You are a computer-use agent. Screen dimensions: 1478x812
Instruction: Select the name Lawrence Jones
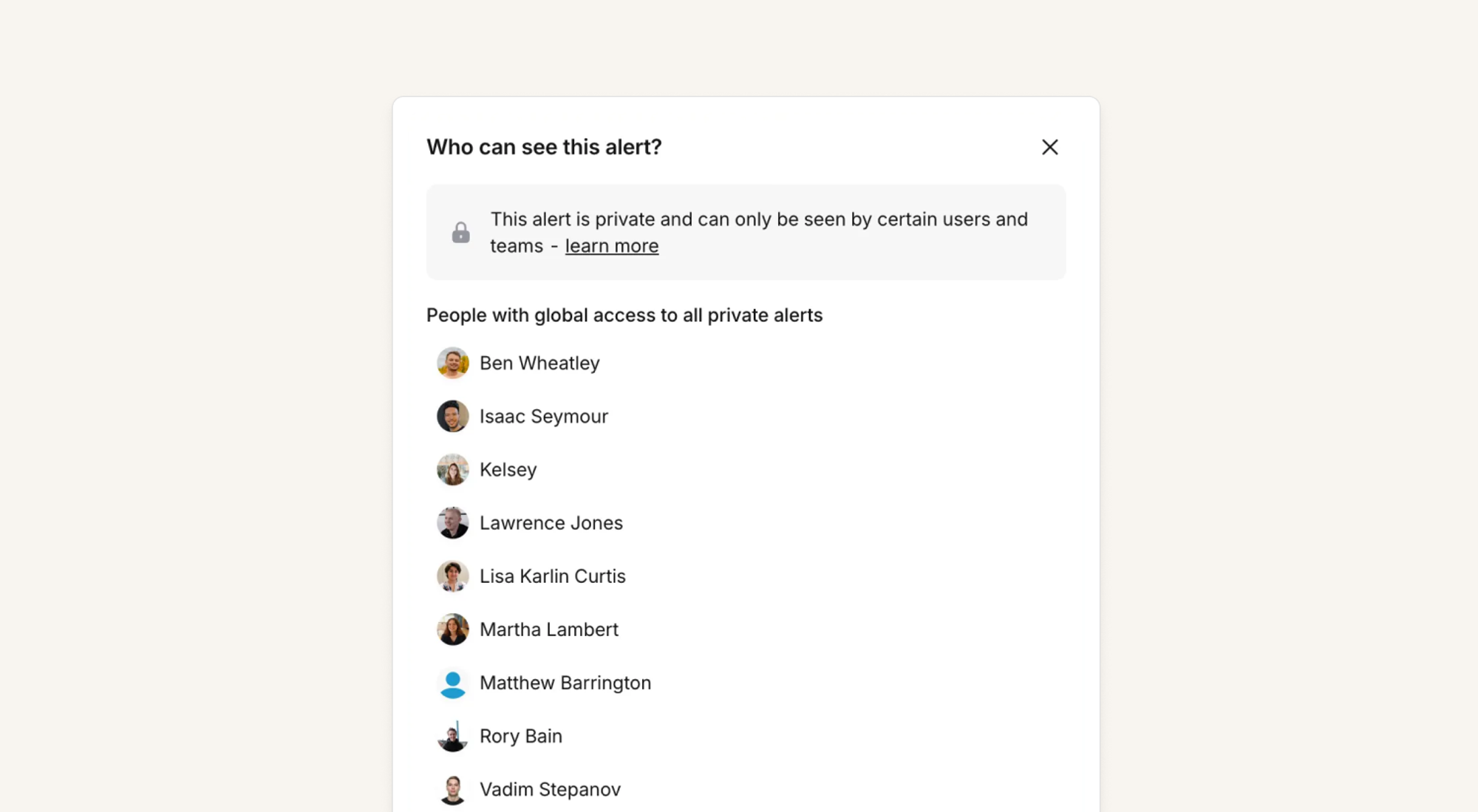[x=551, y=523]
